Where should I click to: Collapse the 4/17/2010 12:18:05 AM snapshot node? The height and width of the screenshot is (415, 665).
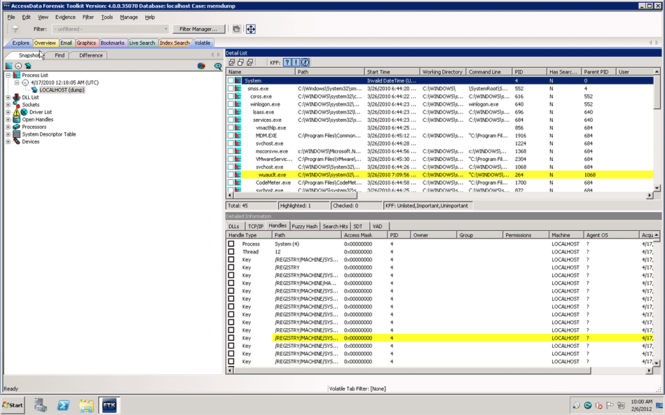(x=17, y=83)
